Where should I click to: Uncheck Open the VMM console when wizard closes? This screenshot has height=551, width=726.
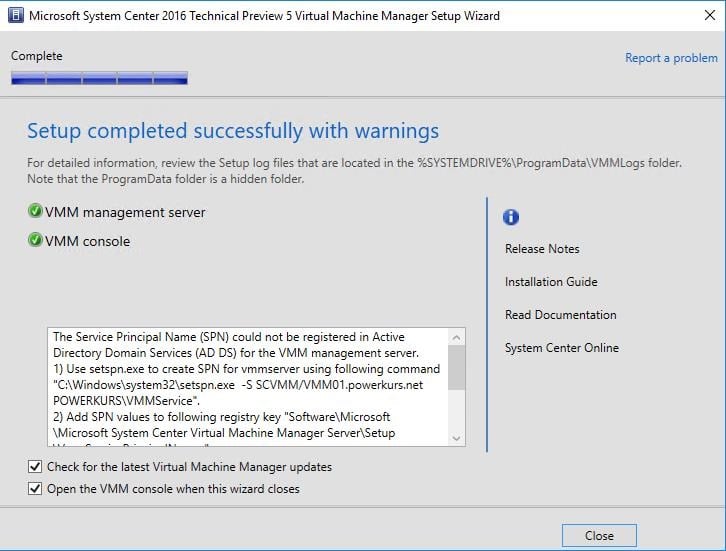click(x=35, y=488)
